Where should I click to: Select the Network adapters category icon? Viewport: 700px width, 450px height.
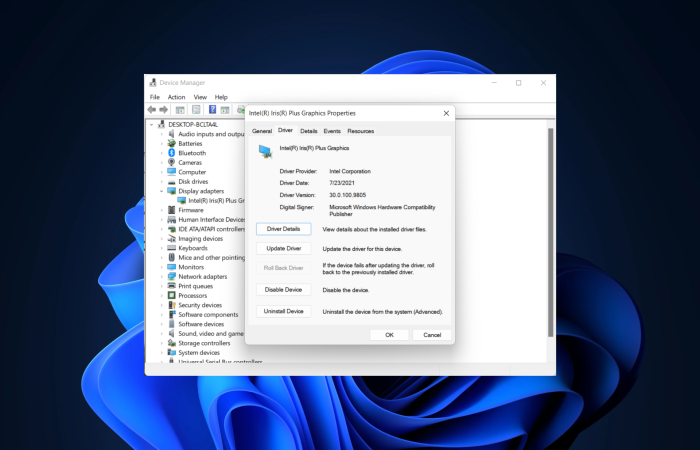point(171,276)
